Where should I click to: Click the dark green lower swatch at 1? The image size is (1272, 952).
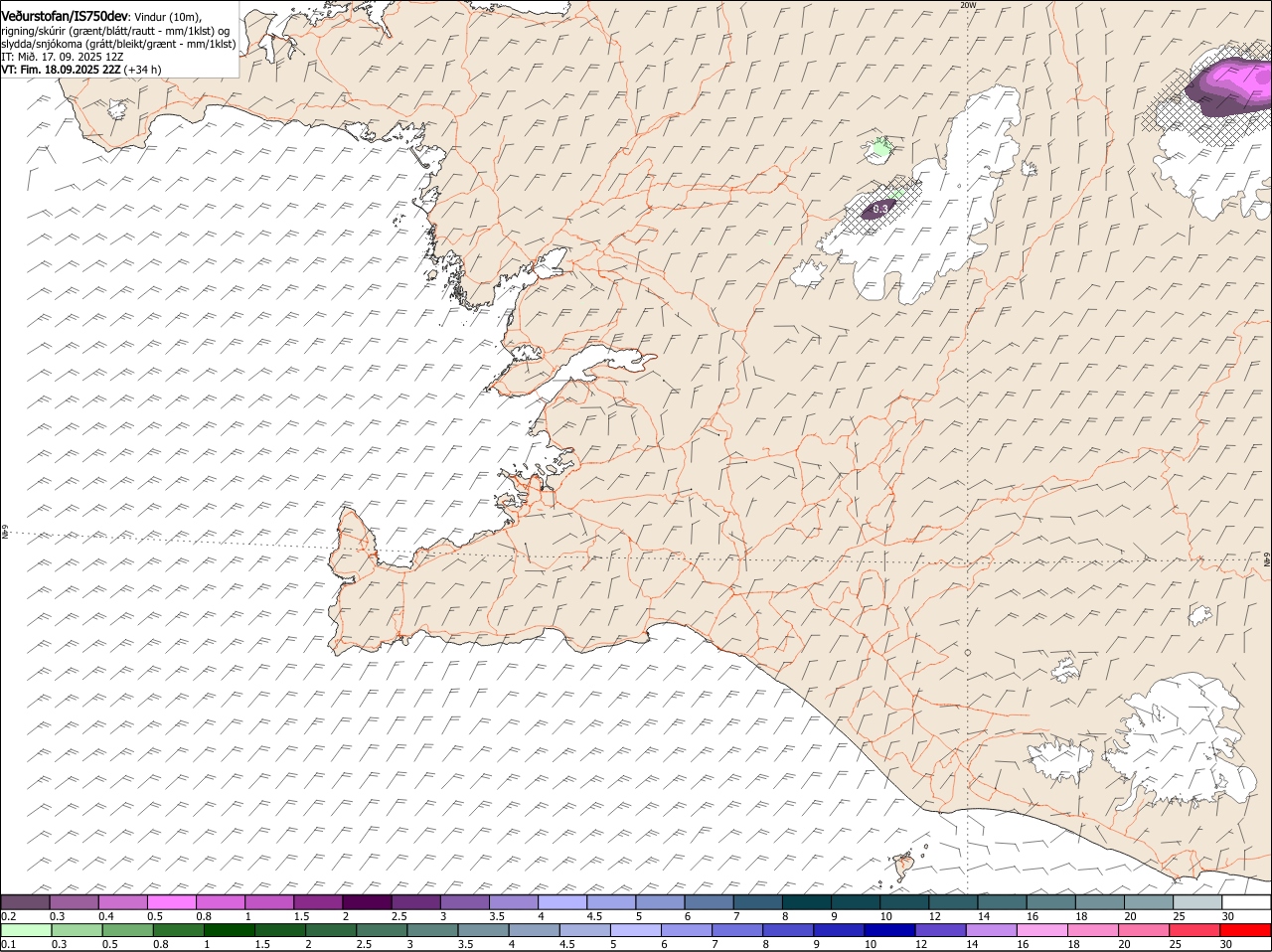click(x=229, y=930)
